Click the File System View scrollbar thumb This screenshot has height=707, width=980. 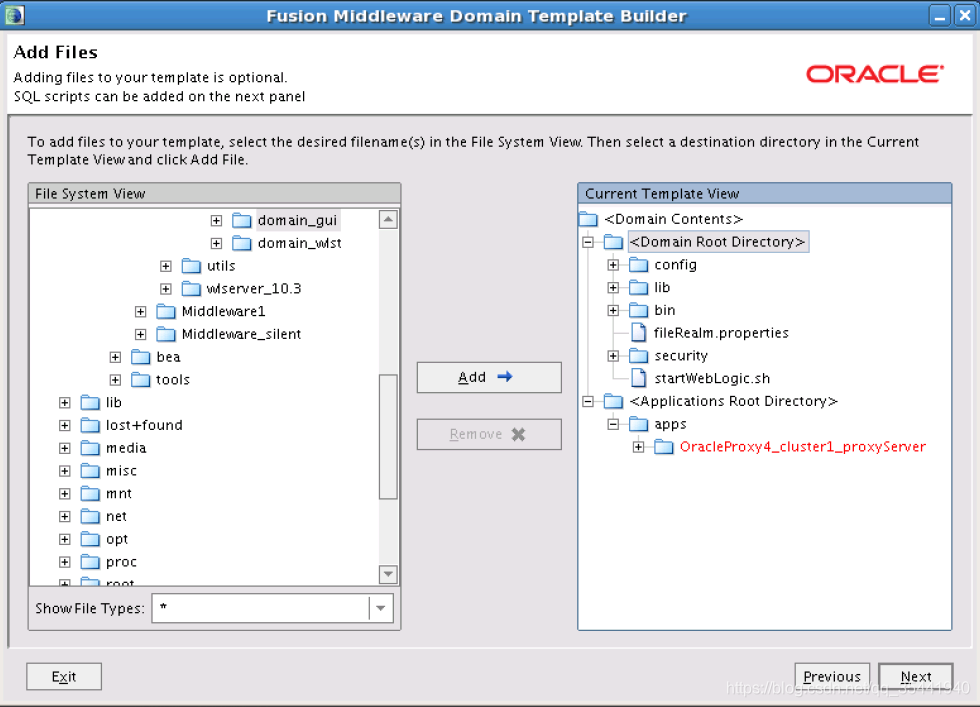[x=388, y=437]
